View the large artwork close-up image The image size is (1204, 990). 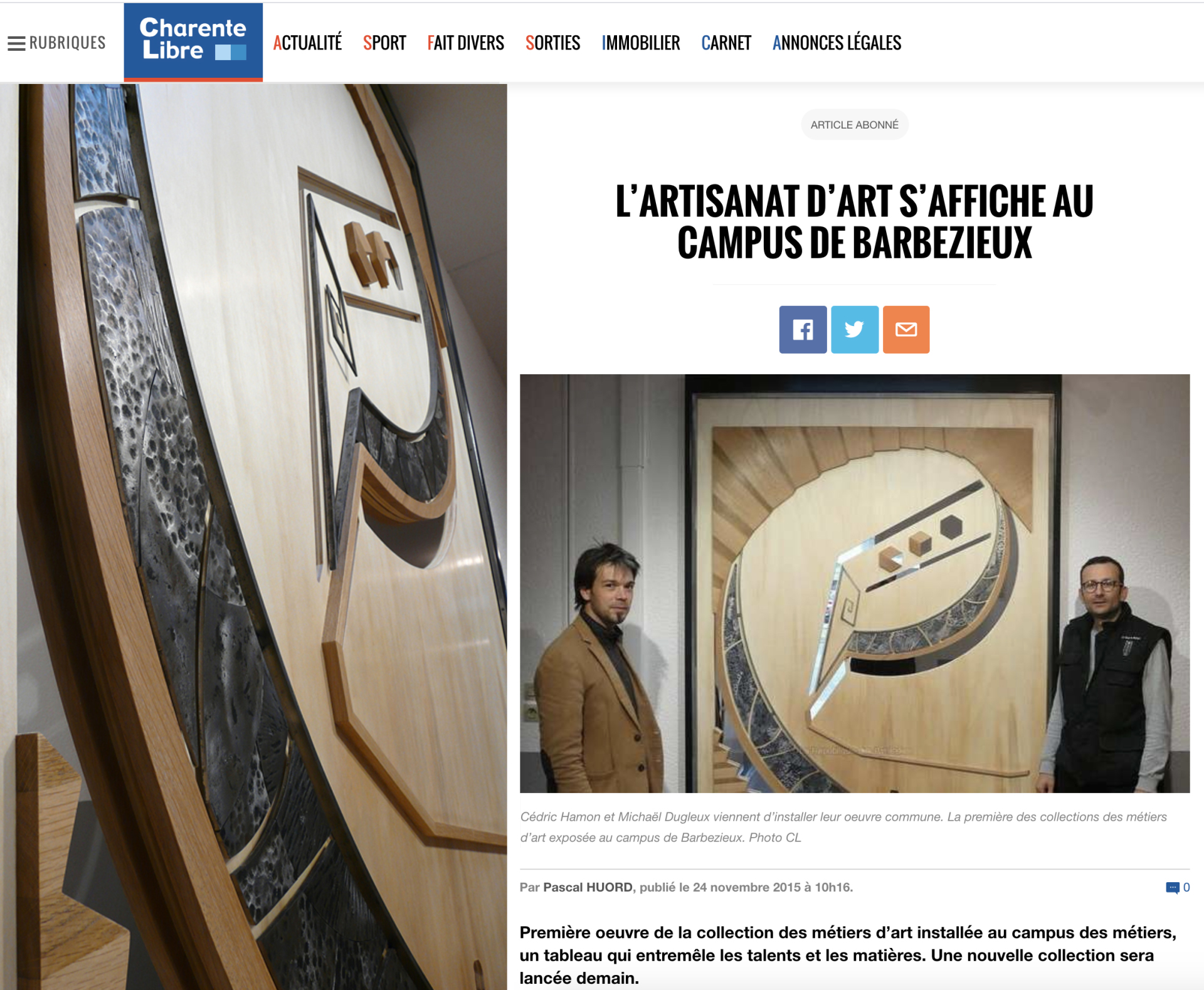coord(253,537)
